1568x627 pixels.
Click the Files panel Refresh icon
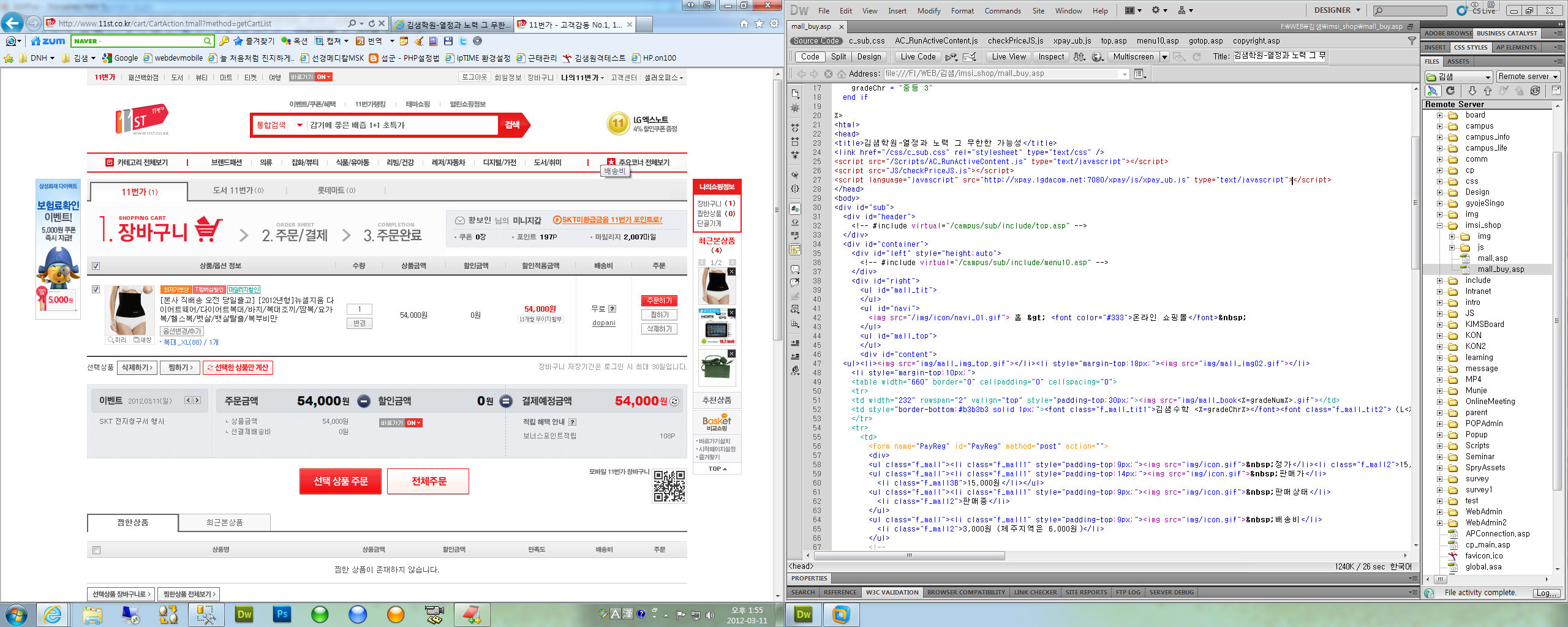pyautogui.click(x=1450, y=91)
